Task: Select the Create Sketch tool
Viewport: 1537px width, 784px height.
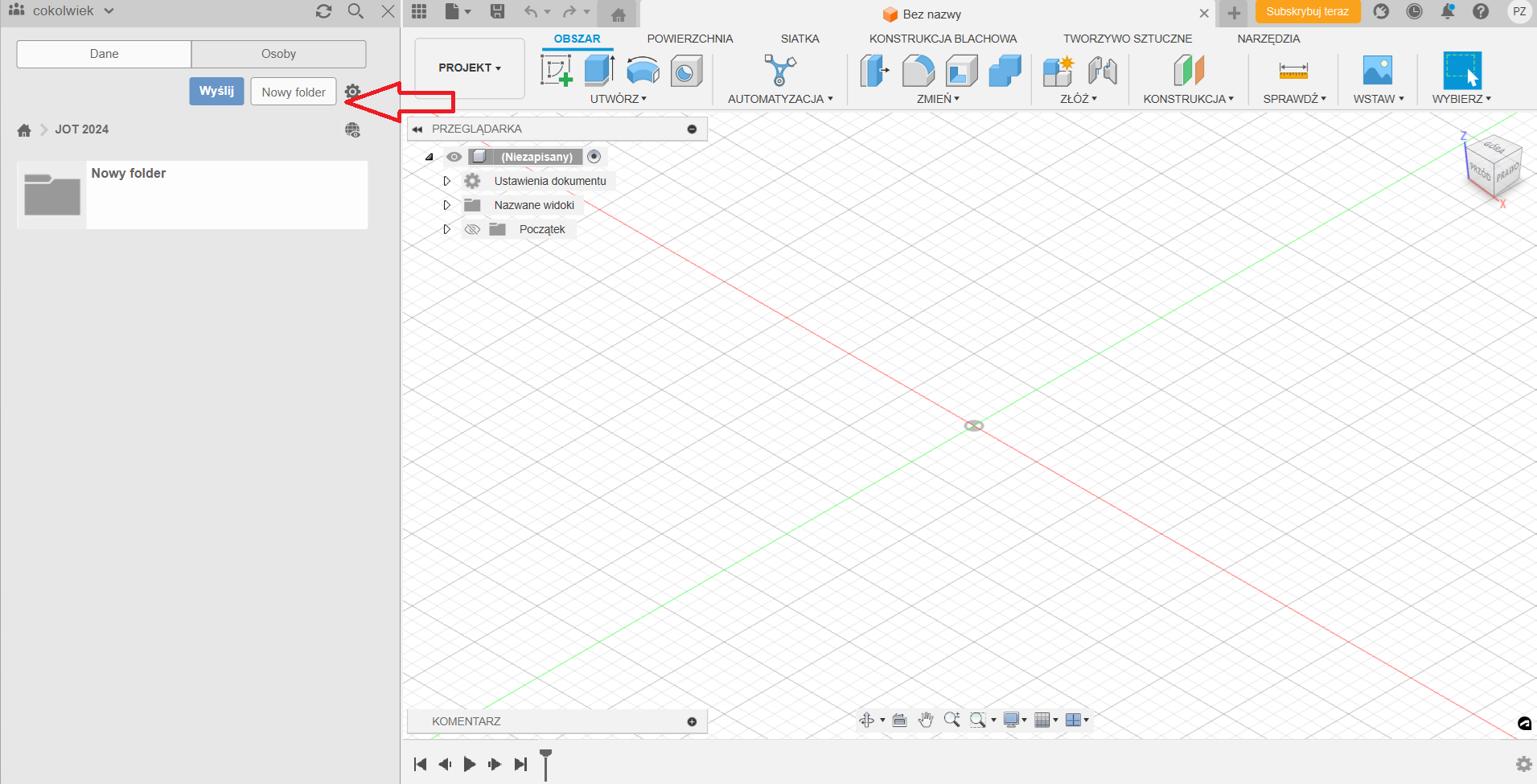Action: [x=556, y=70]
